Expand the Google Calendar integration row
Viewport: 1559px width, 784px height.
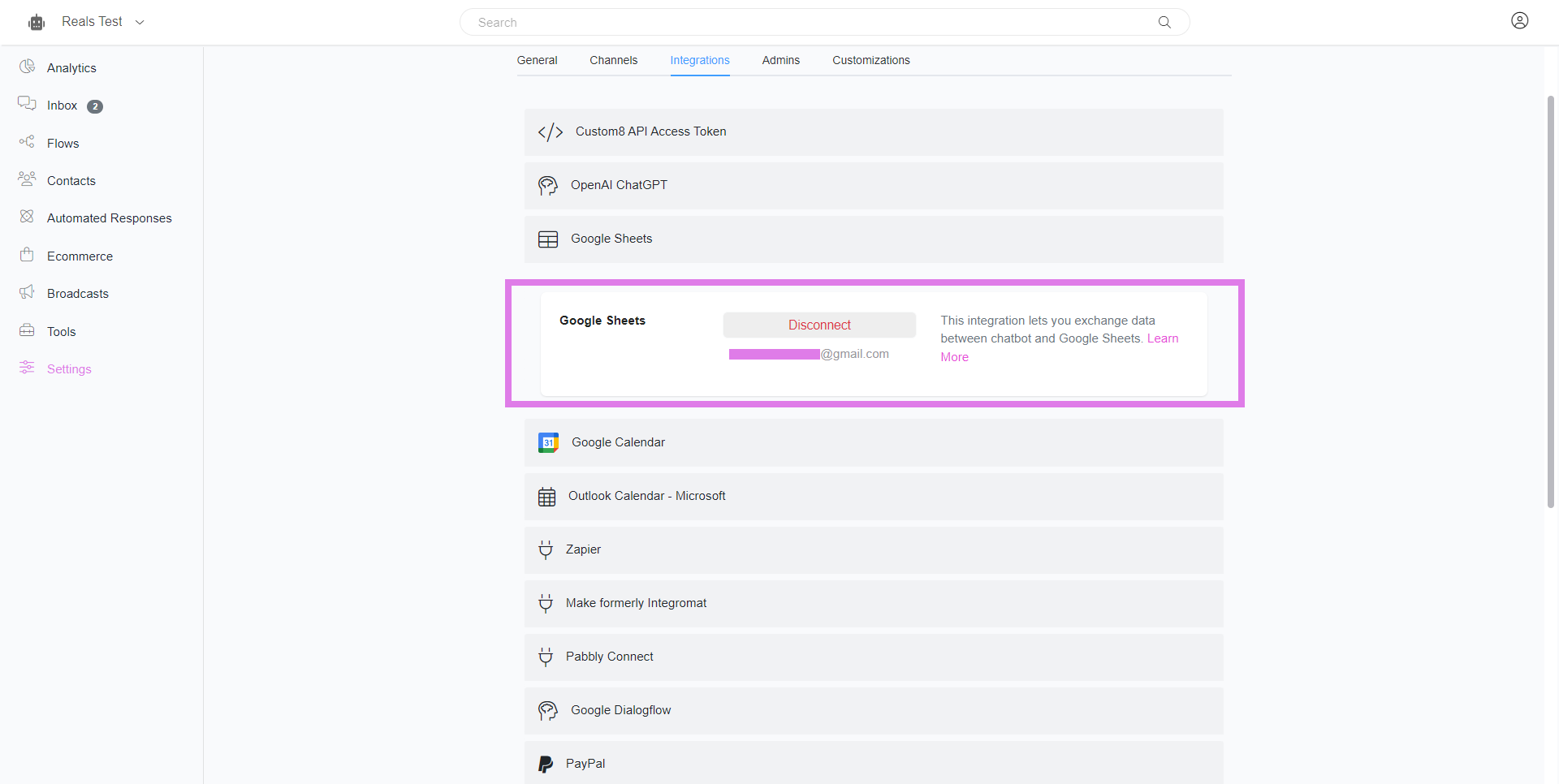[874, 442]
